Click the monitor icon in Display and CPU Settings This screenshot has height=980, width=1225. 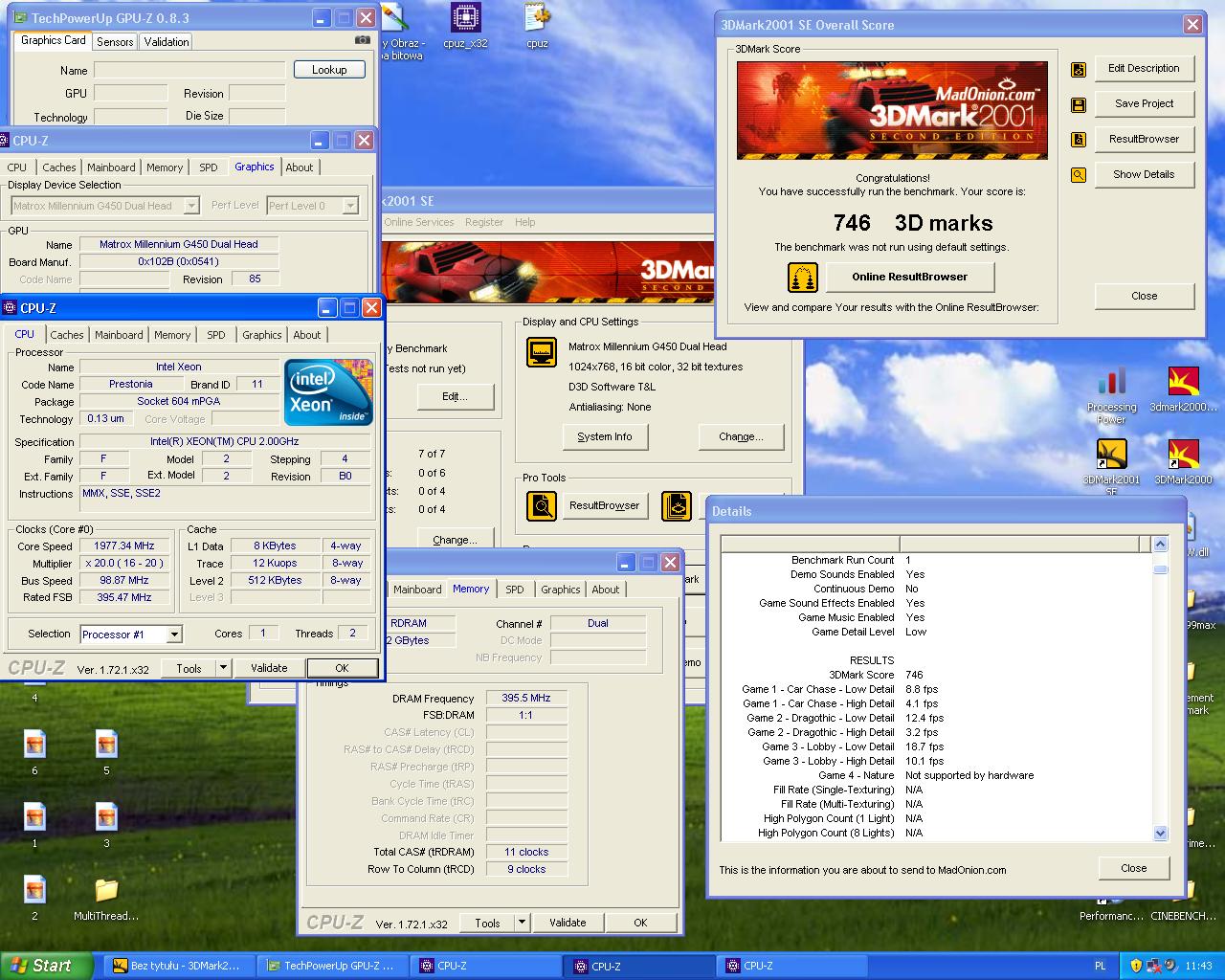point(542,352)
